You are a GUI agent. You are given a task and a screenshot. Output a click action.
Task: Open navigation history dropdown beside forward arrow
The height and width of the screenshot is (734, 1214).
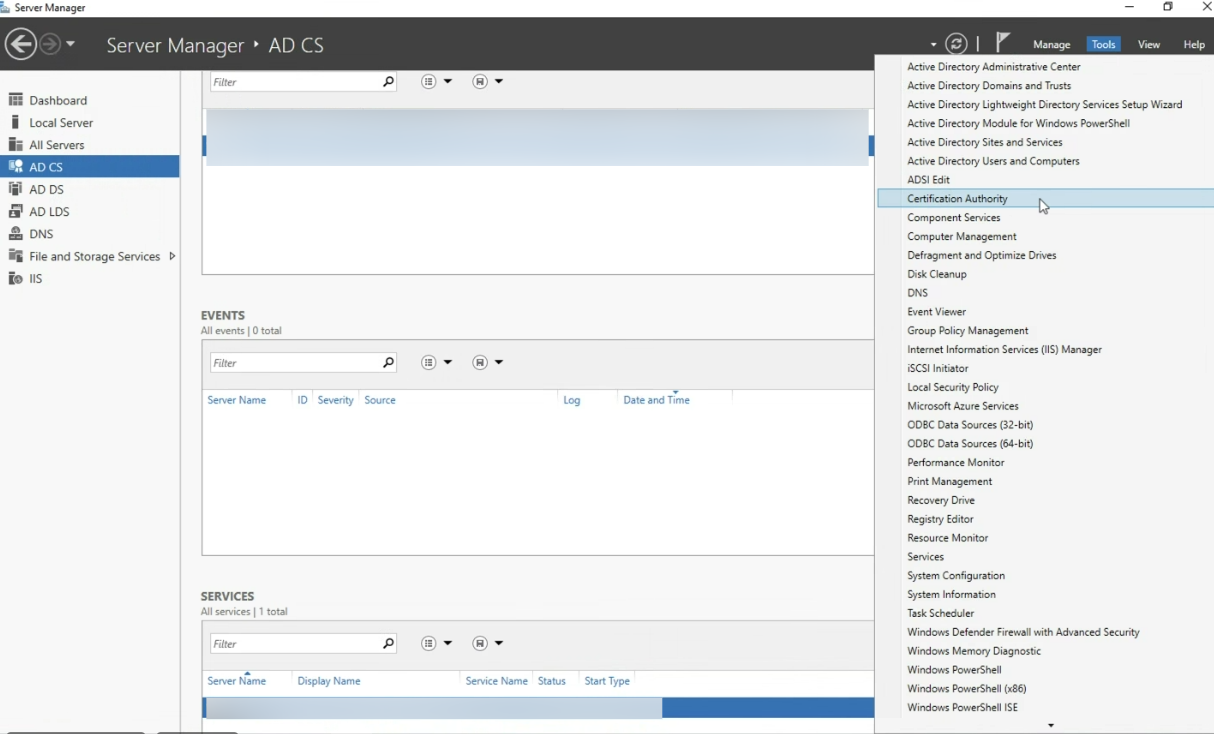70,45
